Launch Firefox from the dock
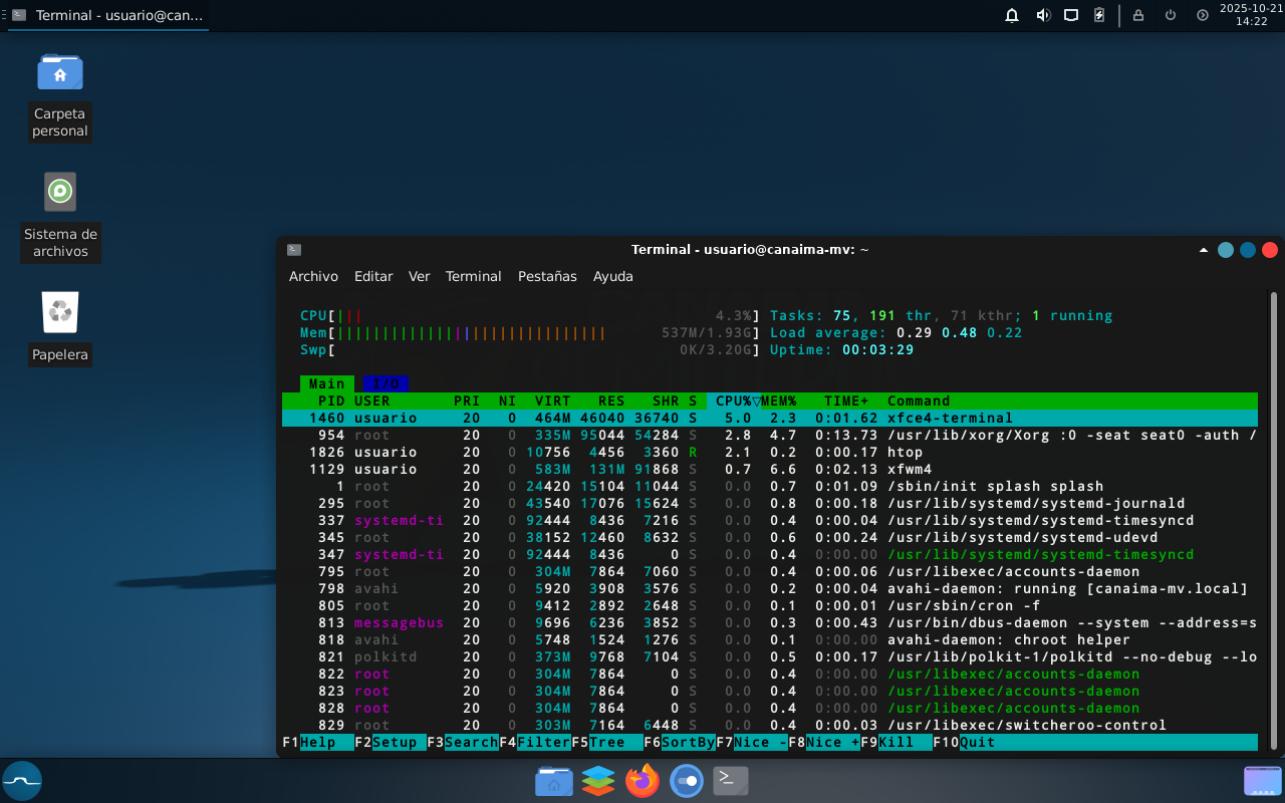The height and width of the screenshot is (803, 1285). coord(642,780)
